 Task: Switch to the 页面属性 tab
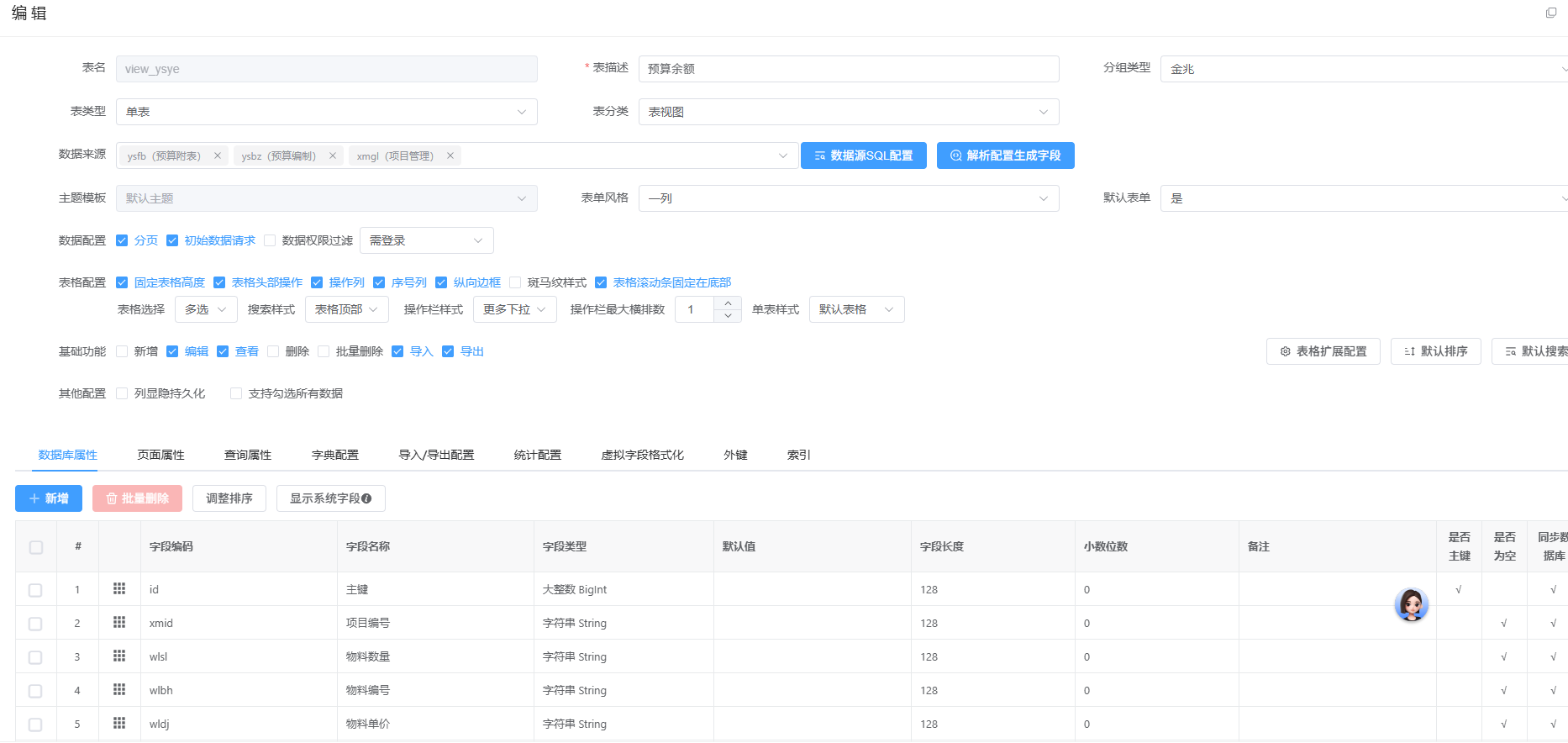[160, 455]
